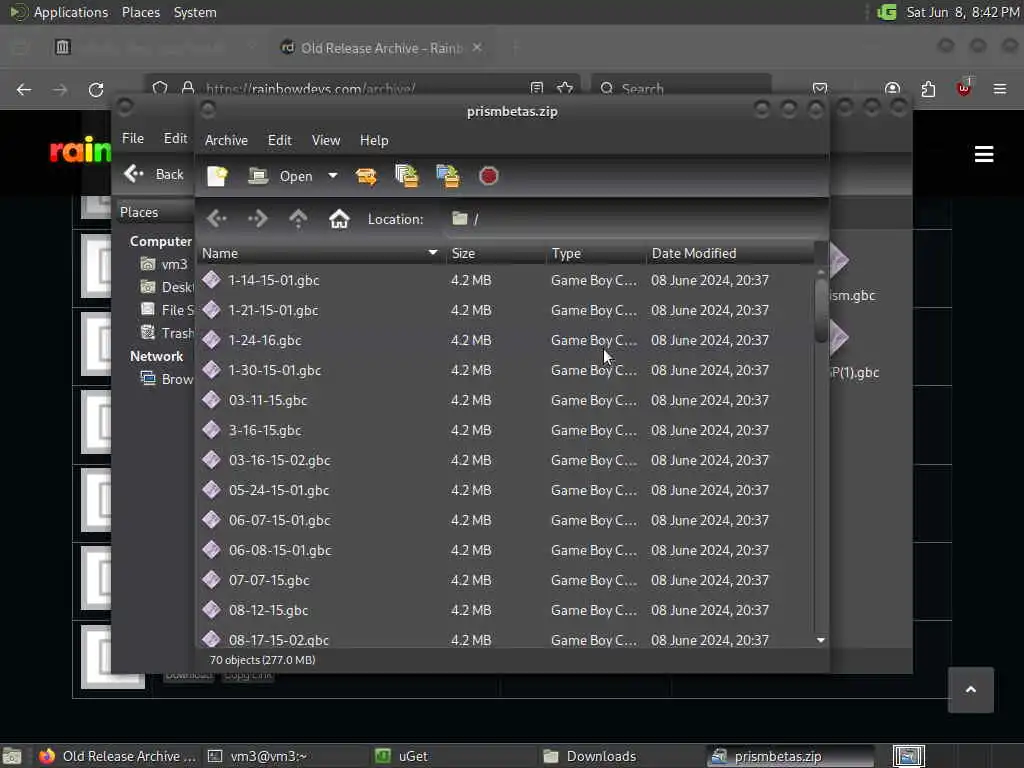Select file 1-30-15-01.gbc
Screen dimensions: 1024x768
(x=506, y=370)
